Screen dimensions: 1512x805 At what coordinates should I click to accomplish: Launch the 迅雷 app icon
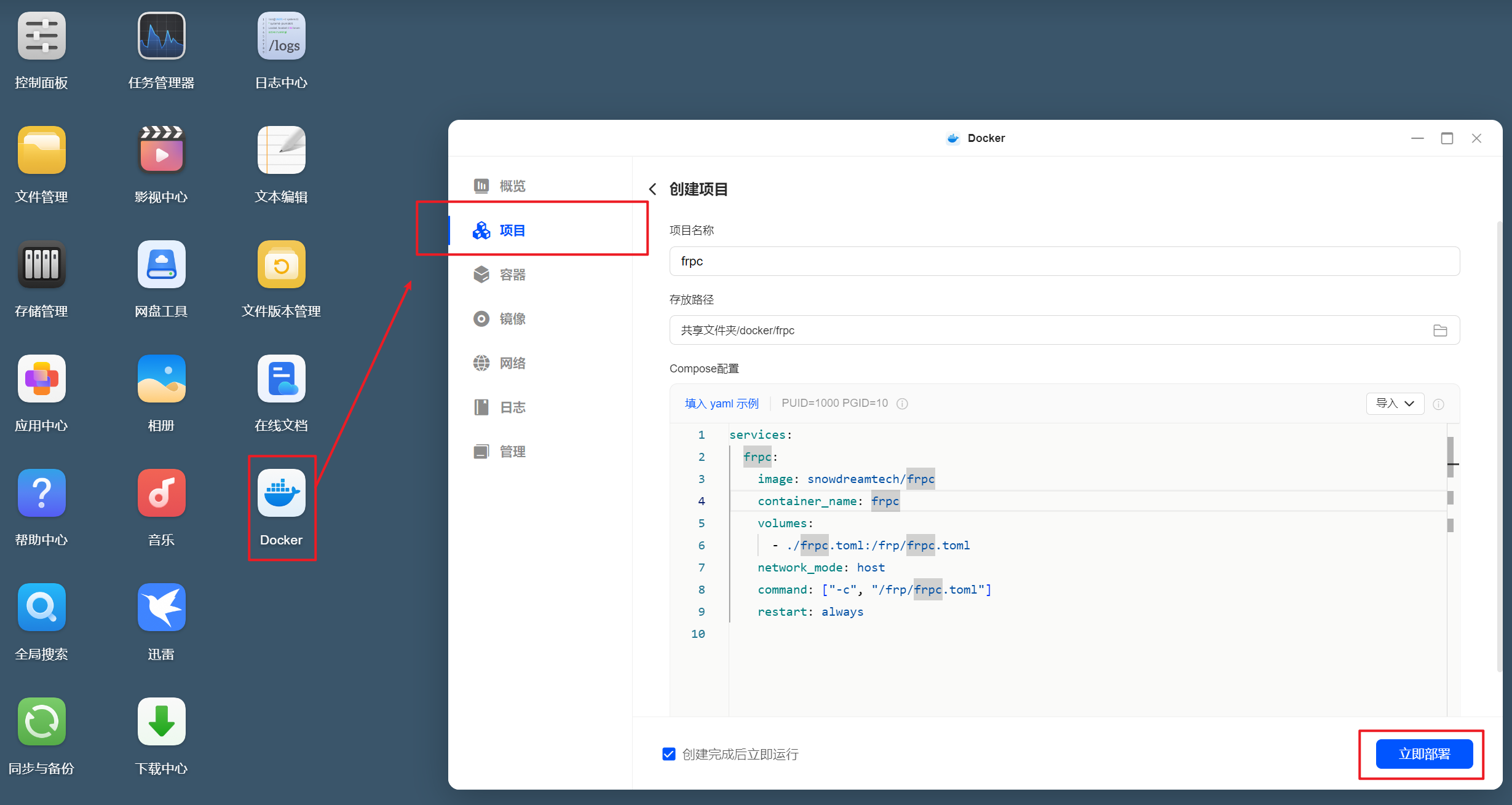[x=161, y=607]
